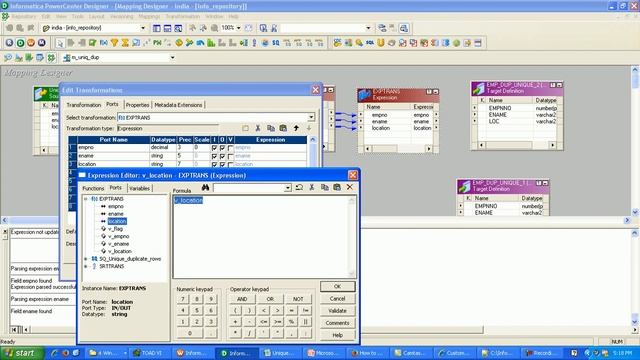Click copy icon in Expression Editor toolbar
The height and width of the screenshot is (360, 640).
click(x=324, y=187)
